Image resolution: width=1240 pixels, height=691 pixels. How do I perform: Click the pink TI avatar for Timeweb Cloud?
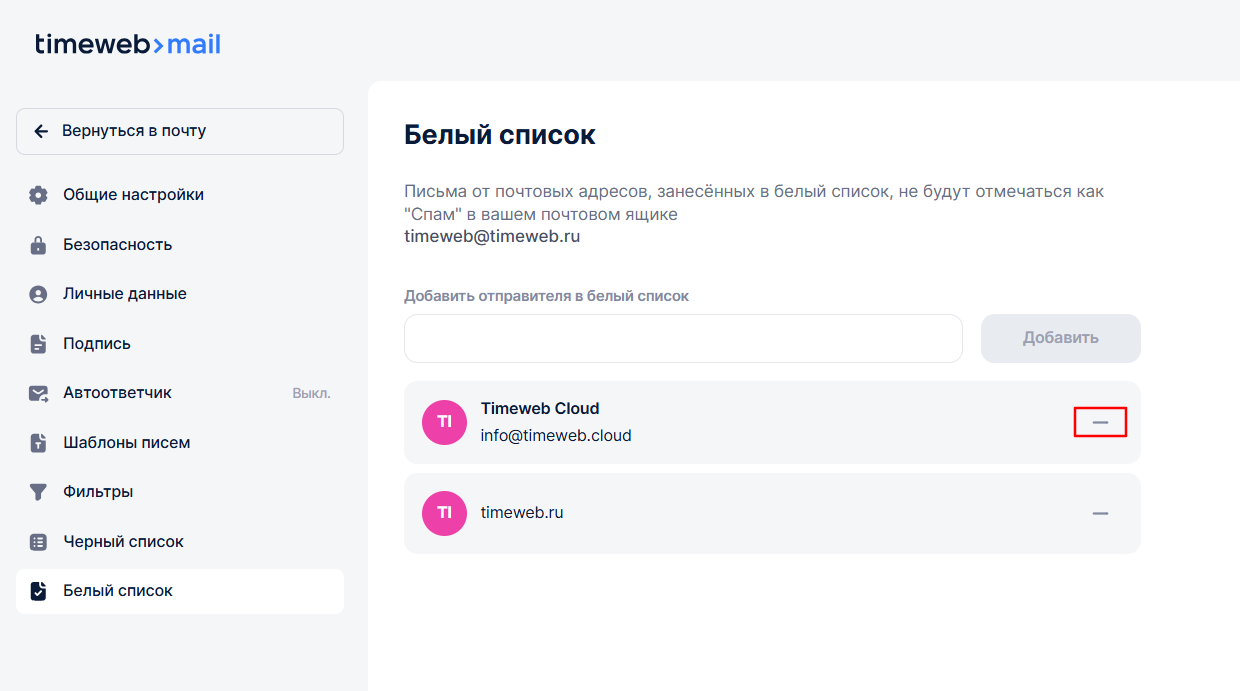tap(444, 422)
